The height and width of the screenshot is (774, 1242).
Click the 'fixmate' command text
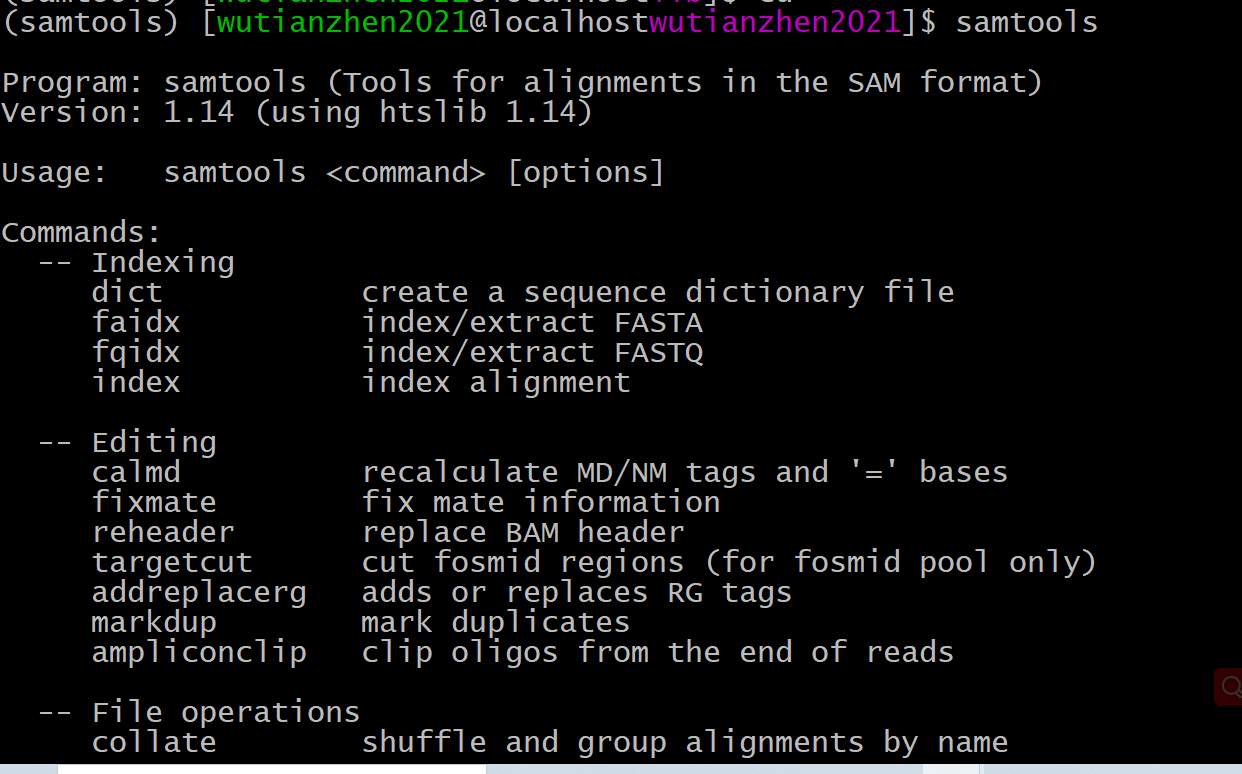154,502
